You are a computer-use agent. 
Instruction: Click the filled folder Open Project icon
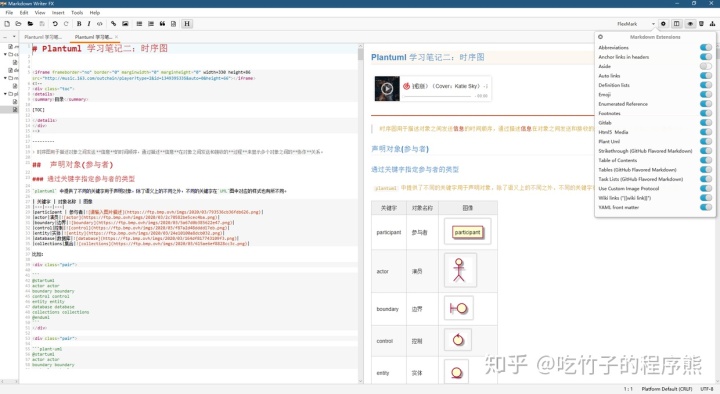[30, 24]
